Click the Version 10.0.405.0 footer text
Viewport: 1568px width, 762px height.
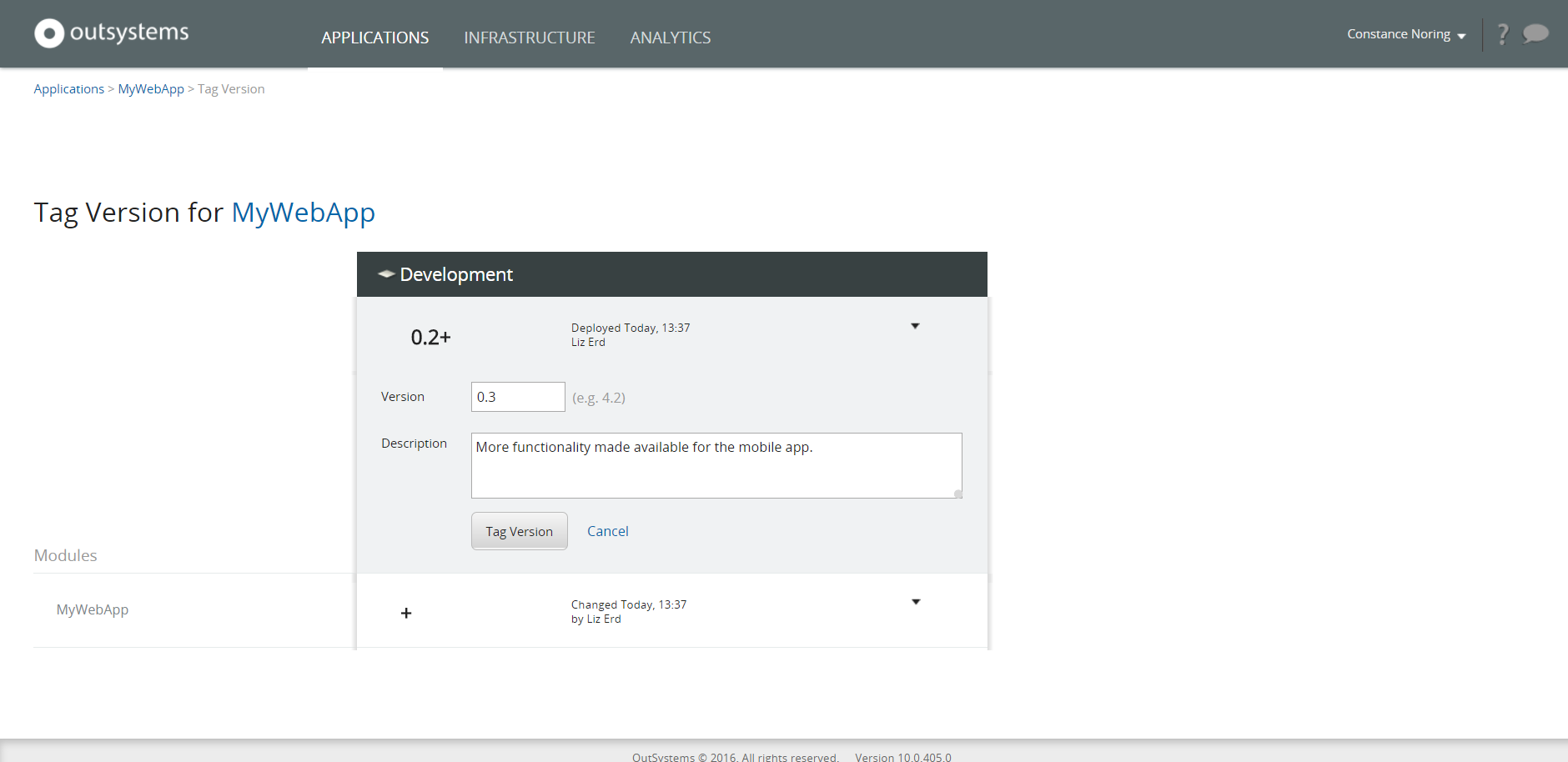coord(903,757)
